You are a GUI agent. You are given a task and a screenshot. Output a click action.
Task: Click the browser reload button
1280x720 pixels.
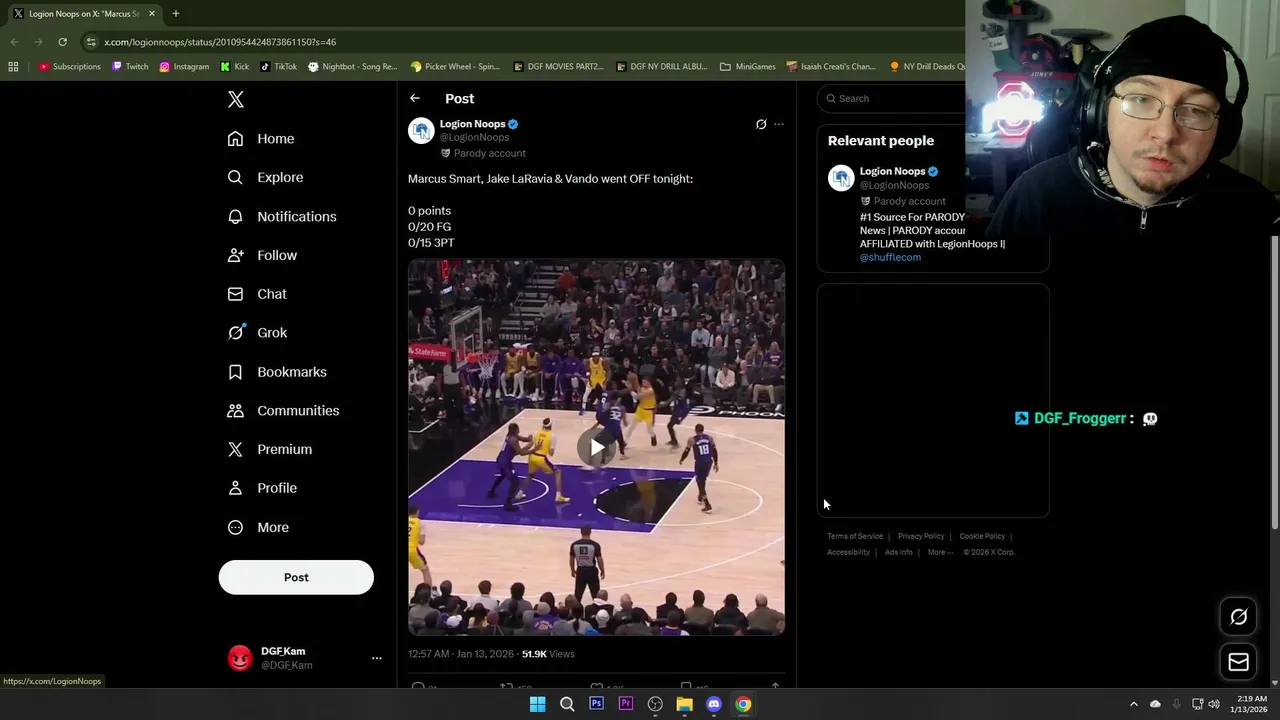pyautogui.click(x=62, y=42)
